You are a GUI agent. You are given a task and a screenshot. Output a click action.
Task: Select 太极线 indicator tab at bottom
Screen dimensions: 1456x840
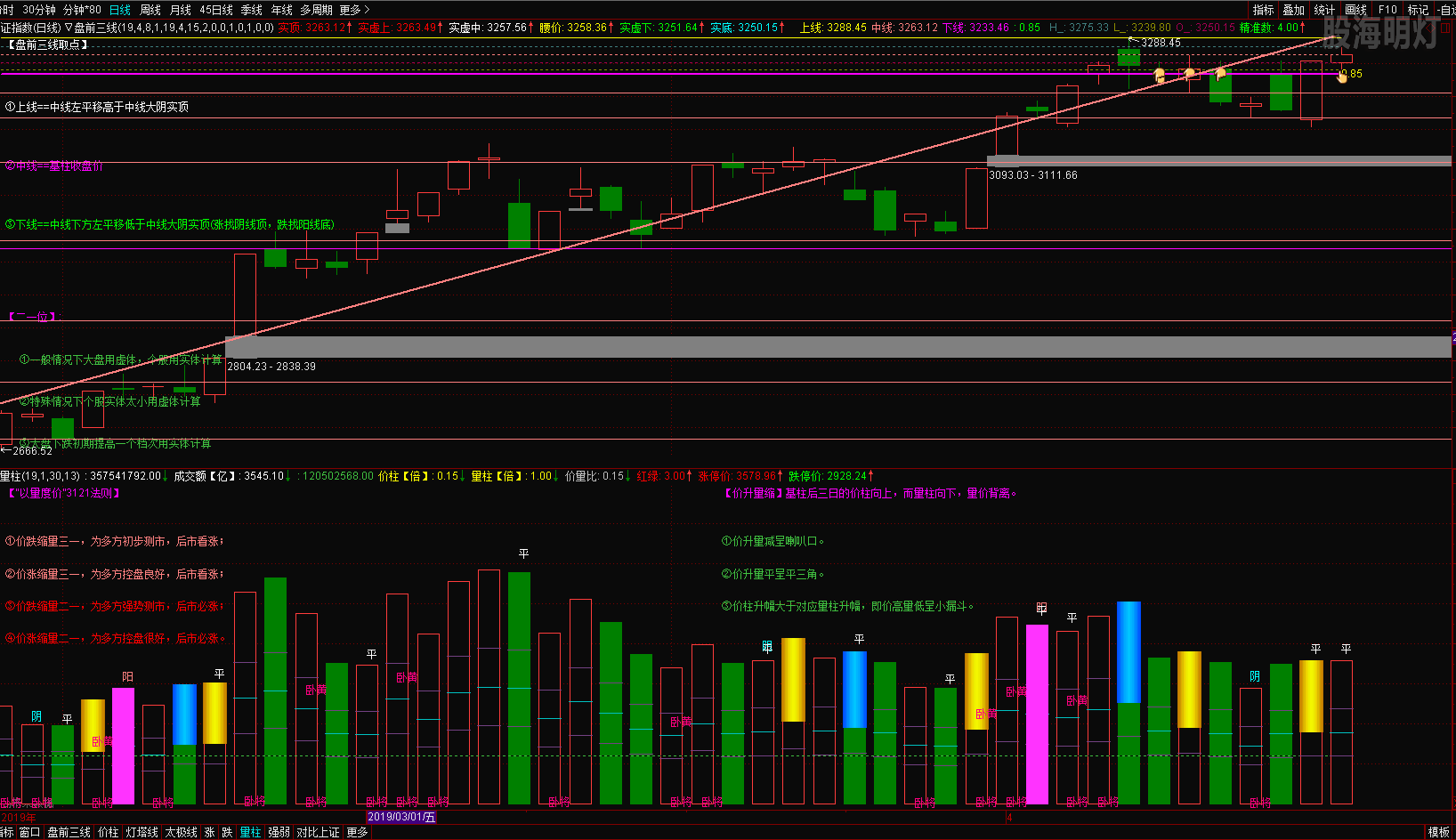(181, 832)
